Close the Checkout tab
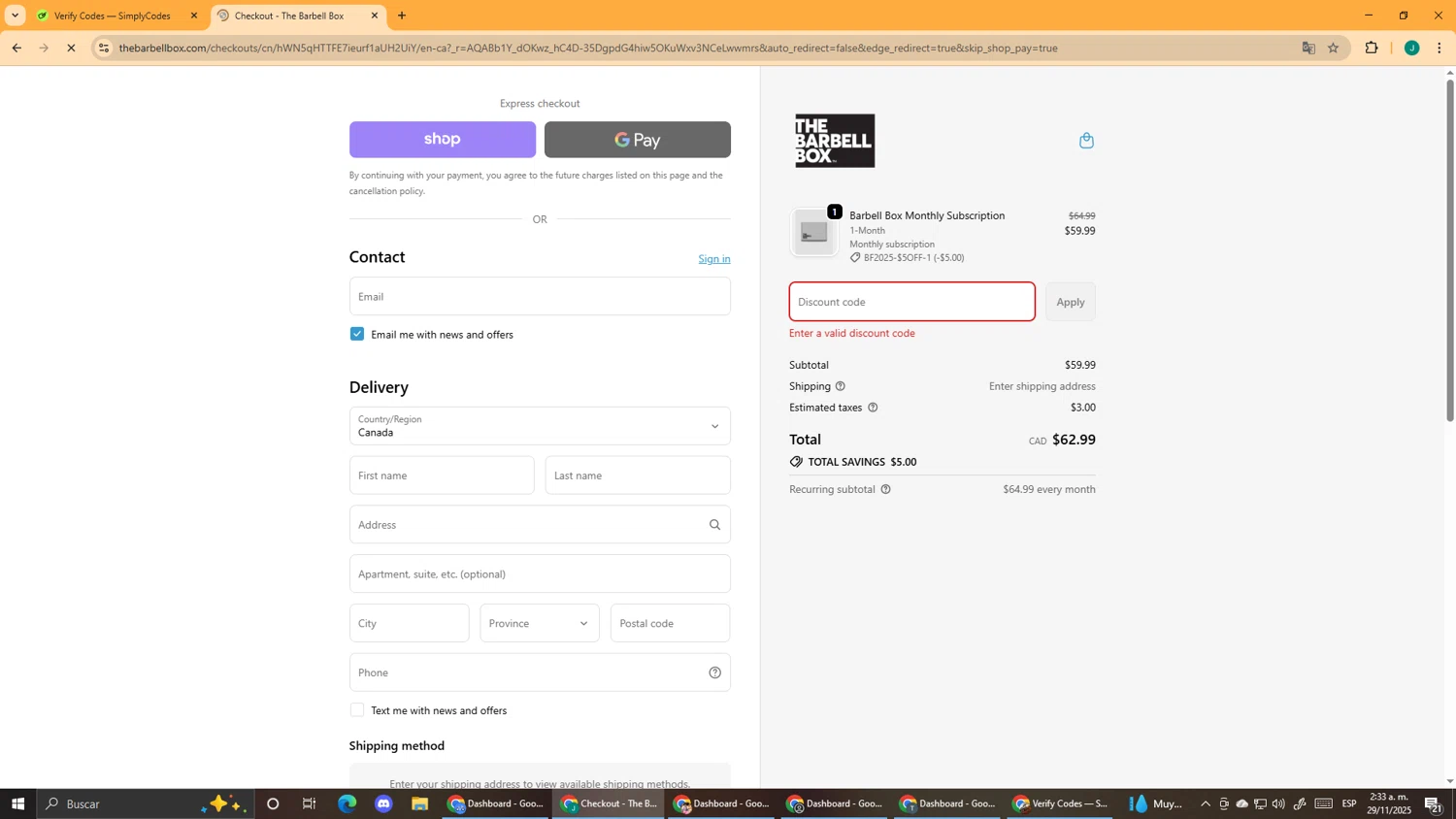The image size is (1456, 819). pos(375,16)
